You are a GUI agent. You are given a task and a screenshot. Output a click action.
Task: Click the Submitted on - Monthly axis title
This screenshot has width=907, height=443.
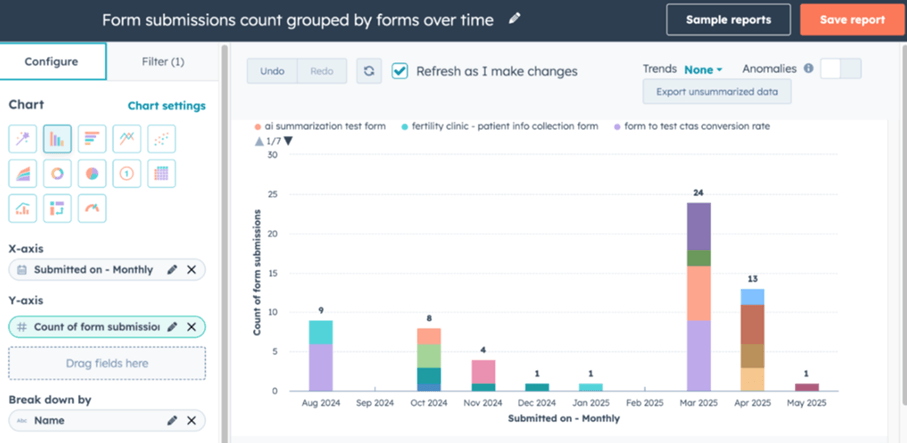click(564, 418)
